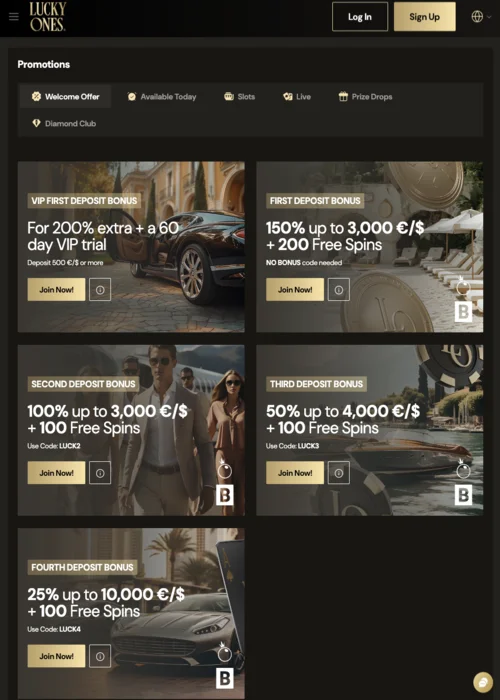Click the Lucky Ones logo
Screen dimensions: 500x700
coord(48,17)
